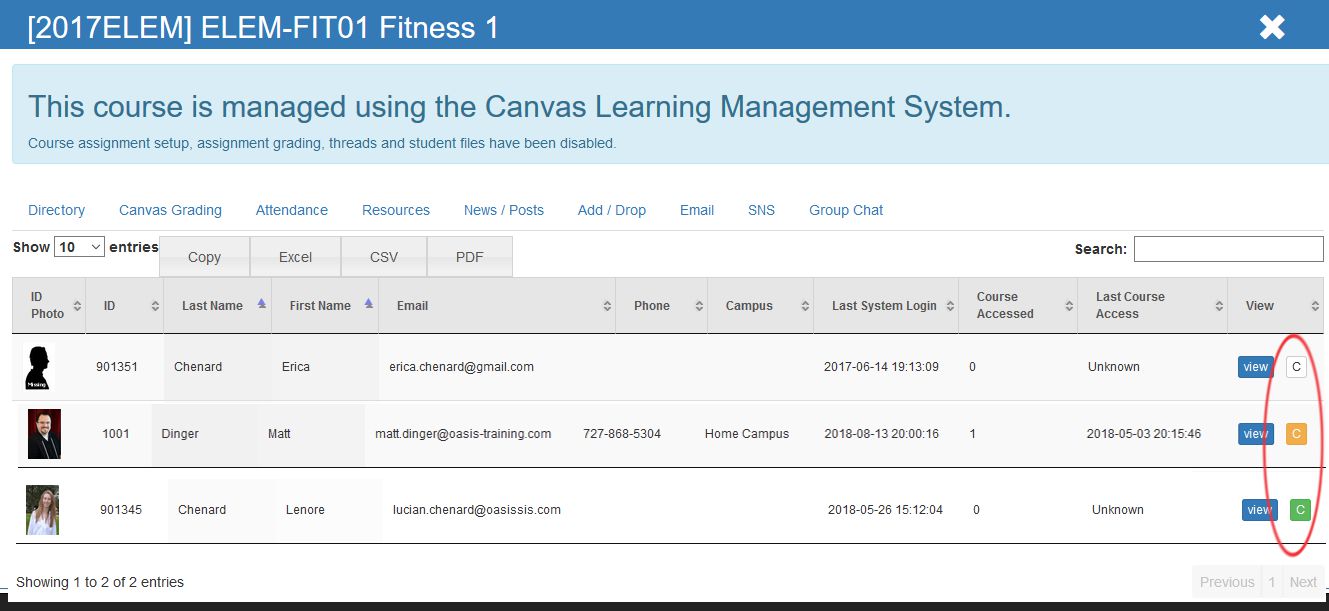This screenshot has height=611, width=1329.
Task: Export the table as CSV
Action: coord(384,257)
